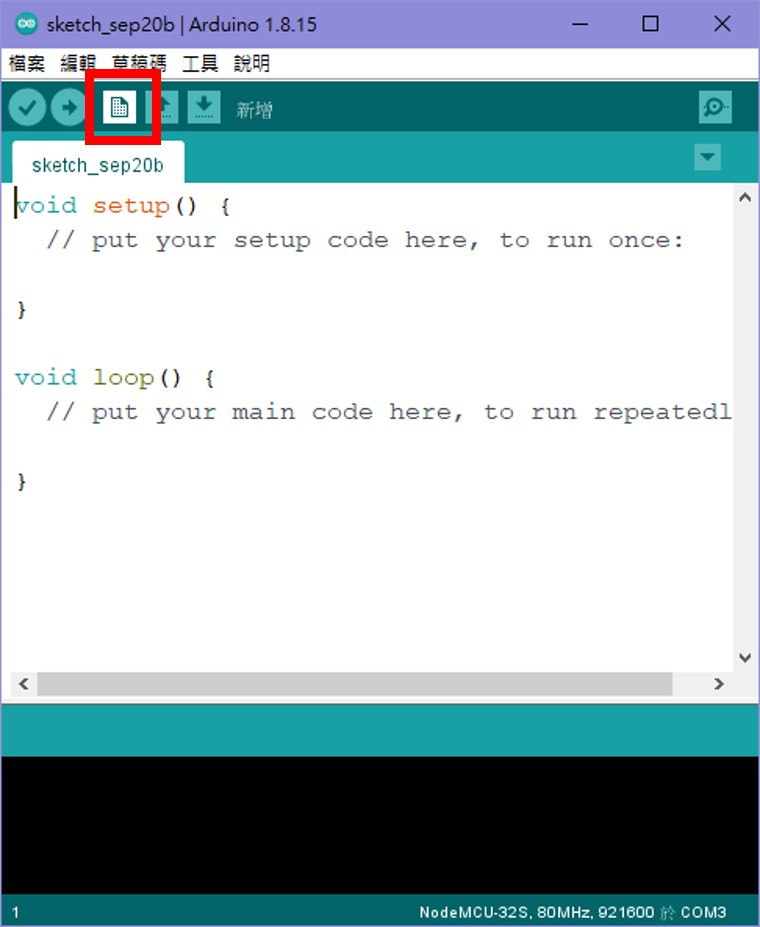Viewport: 760px width, 927px height.
Task: Open the 檔案 menu
Action: tap(27, 63)
